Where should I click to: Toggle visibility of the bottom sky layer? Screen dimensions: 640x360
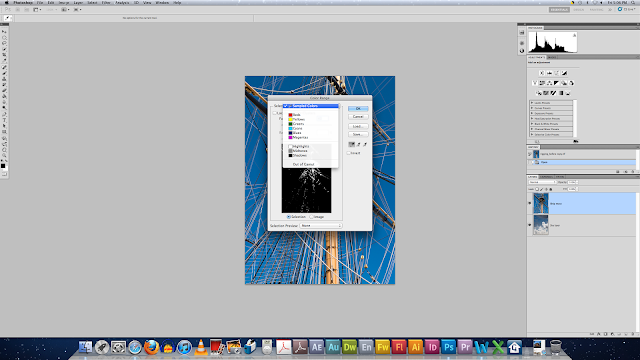[530, 225]
